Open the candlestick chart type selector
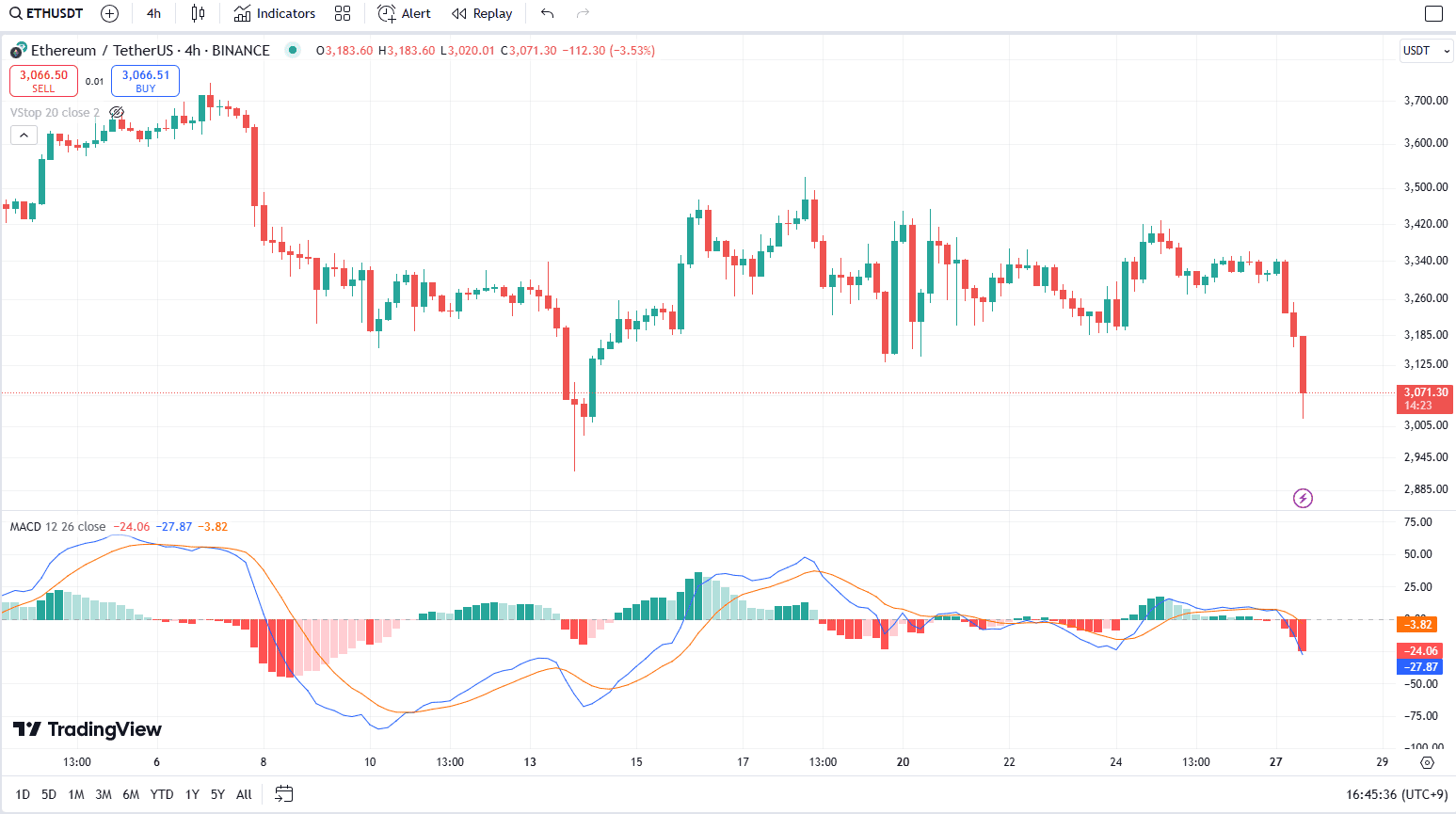This screenshot has width=1456, height=814. [198, 13]
